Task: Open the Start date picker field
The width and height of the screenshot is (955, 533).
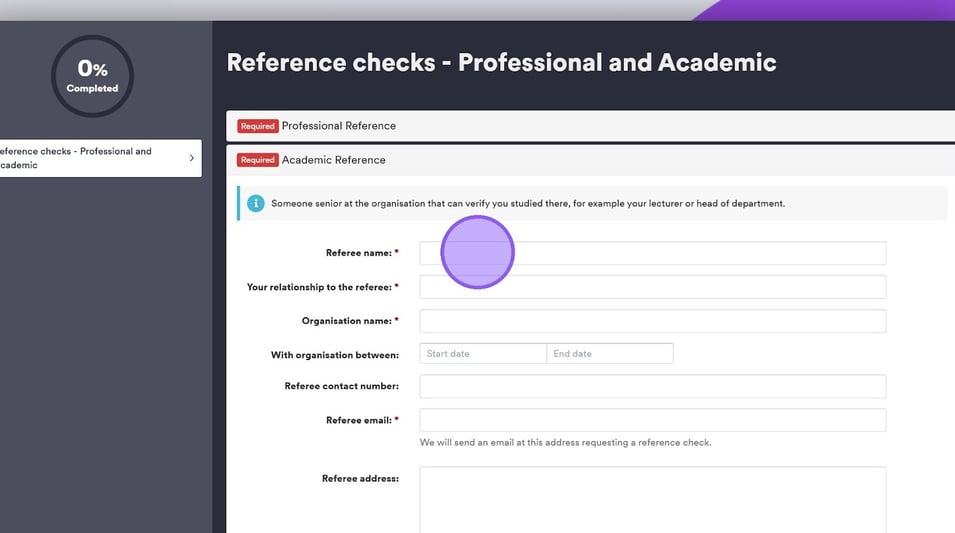Action: [x=483, y=354]
